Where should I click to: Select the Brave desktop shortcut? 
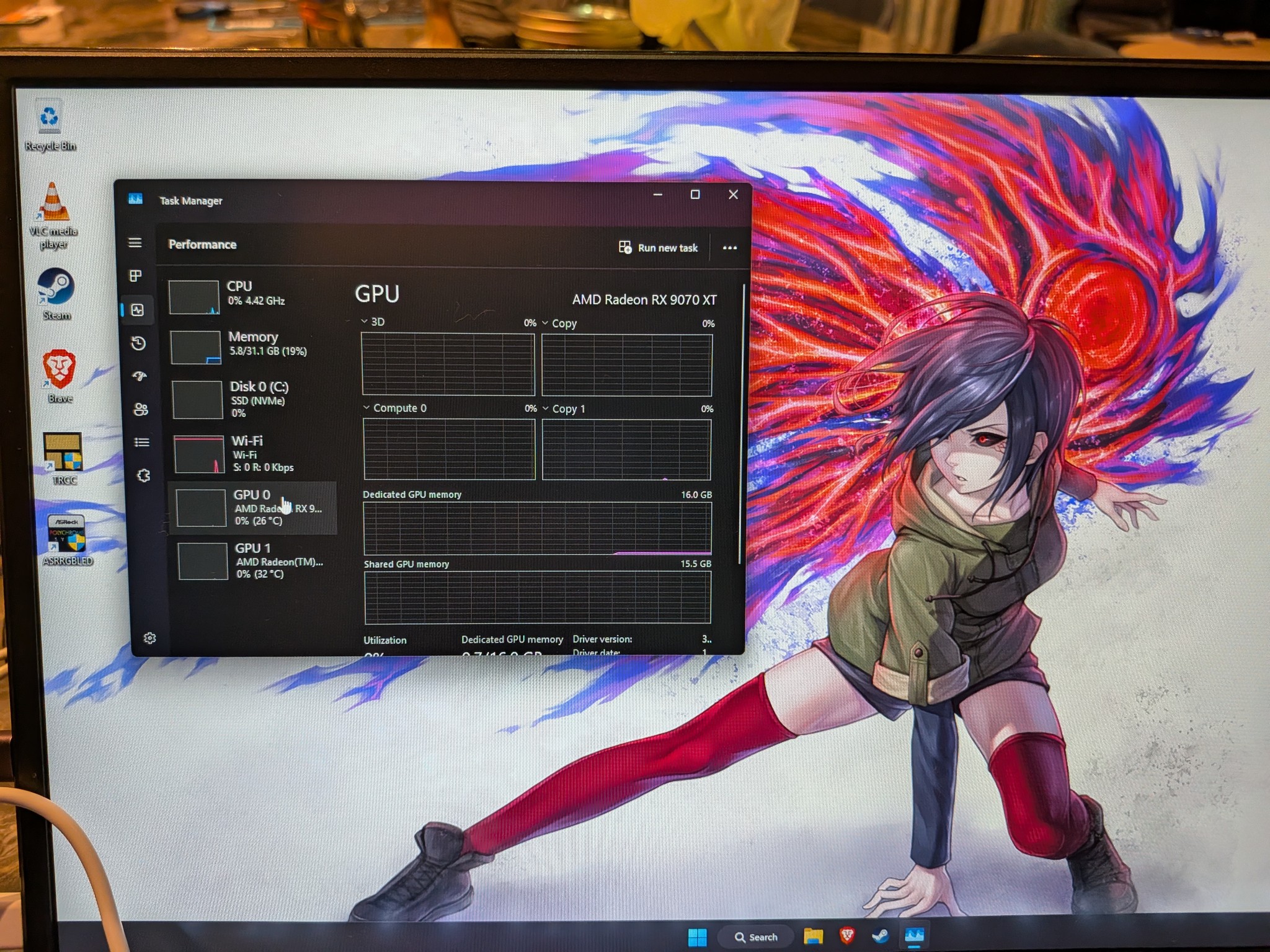(60, 376)
